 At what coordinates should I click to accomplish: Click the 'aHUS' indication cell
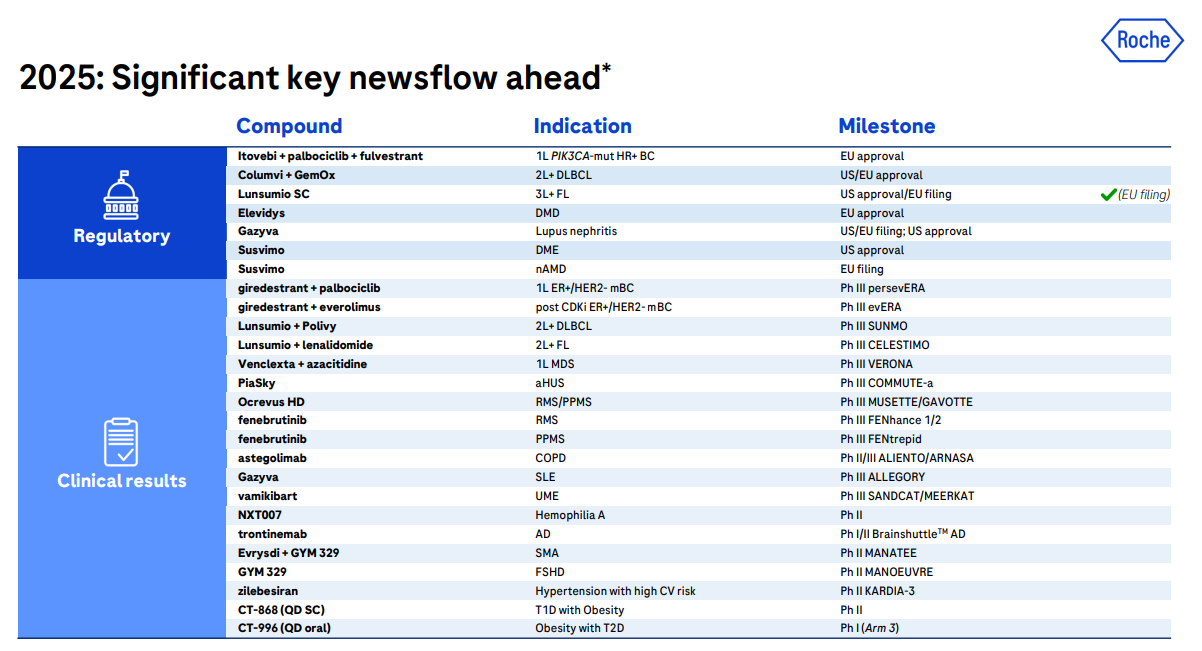point(551,383)
